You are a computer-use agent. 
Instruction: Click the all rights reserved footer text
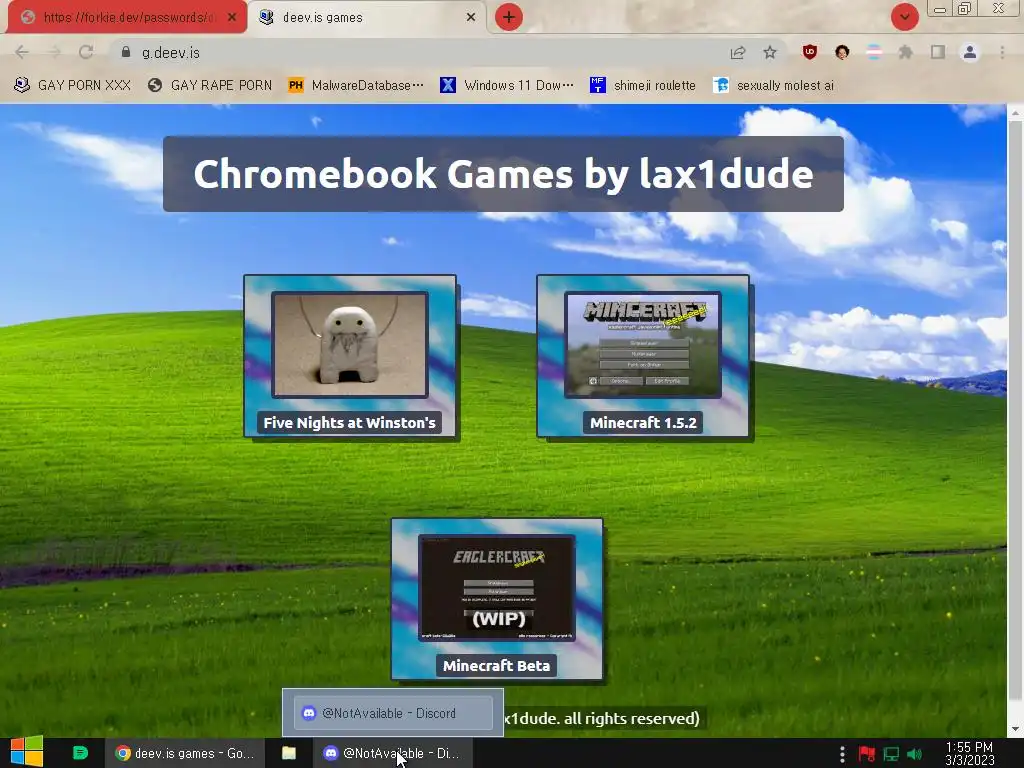[x=601, y=718]
